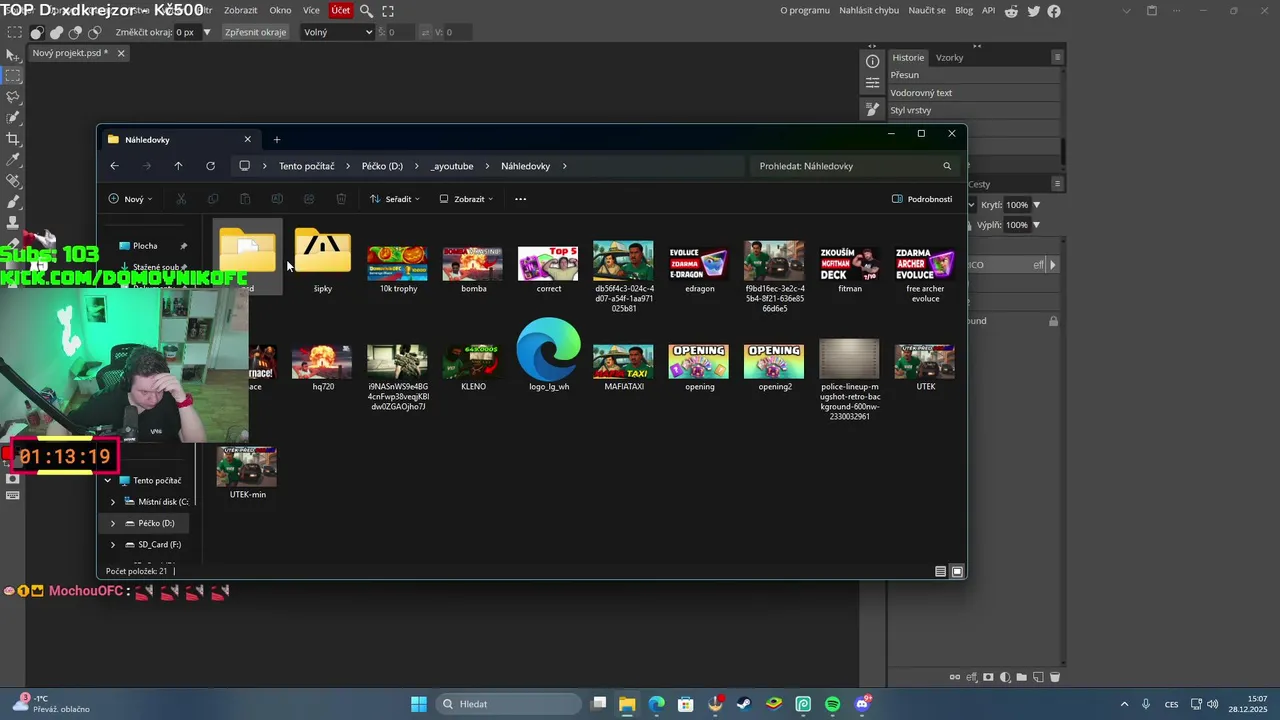Click the search magnifier in Explorer search box
This screenshot has width=1280, height=720.
(947, 166)
